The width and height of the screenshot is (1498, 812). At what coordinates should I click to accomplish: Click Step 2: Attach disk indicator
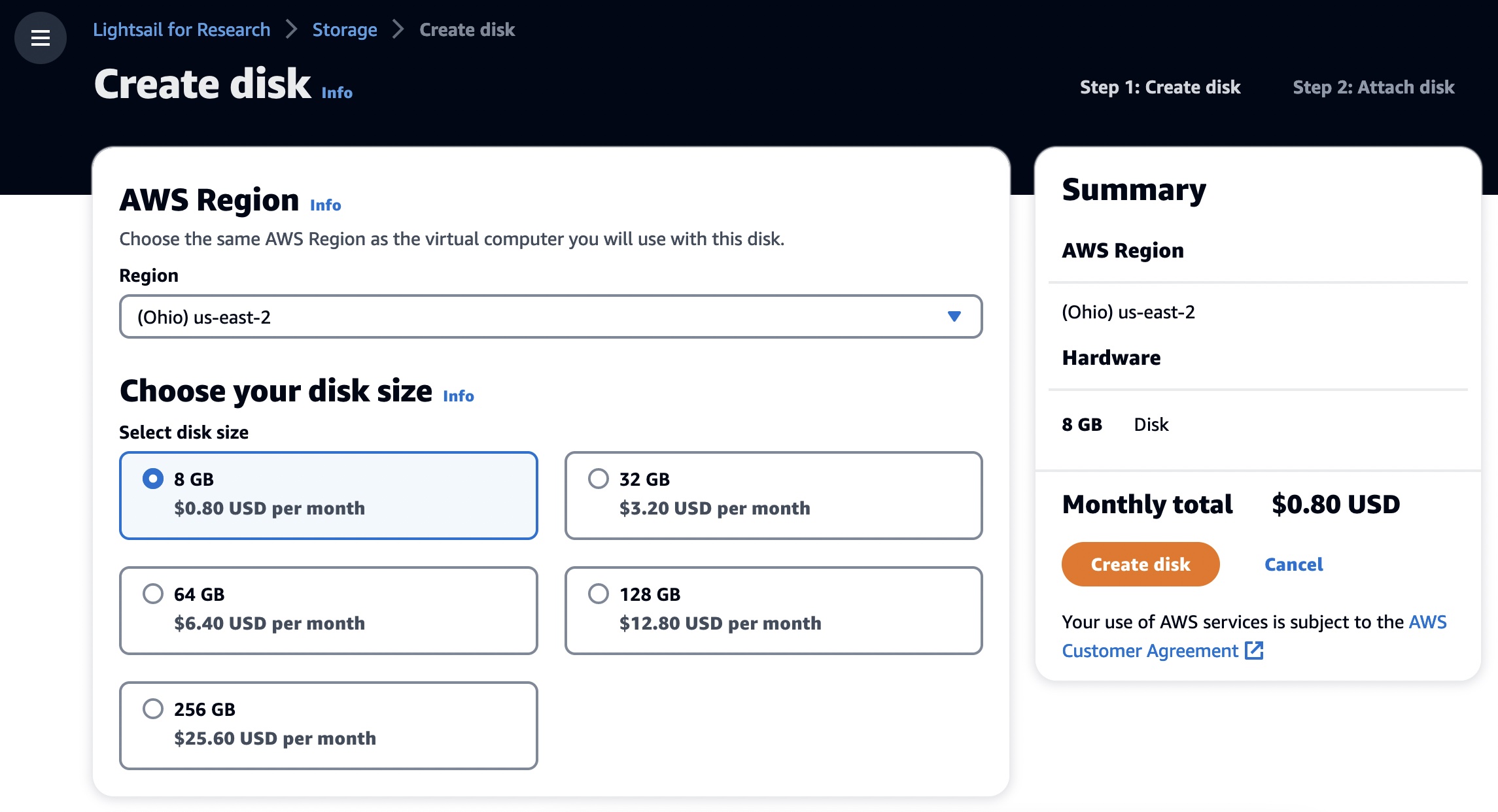click(x=1373, y=87)
